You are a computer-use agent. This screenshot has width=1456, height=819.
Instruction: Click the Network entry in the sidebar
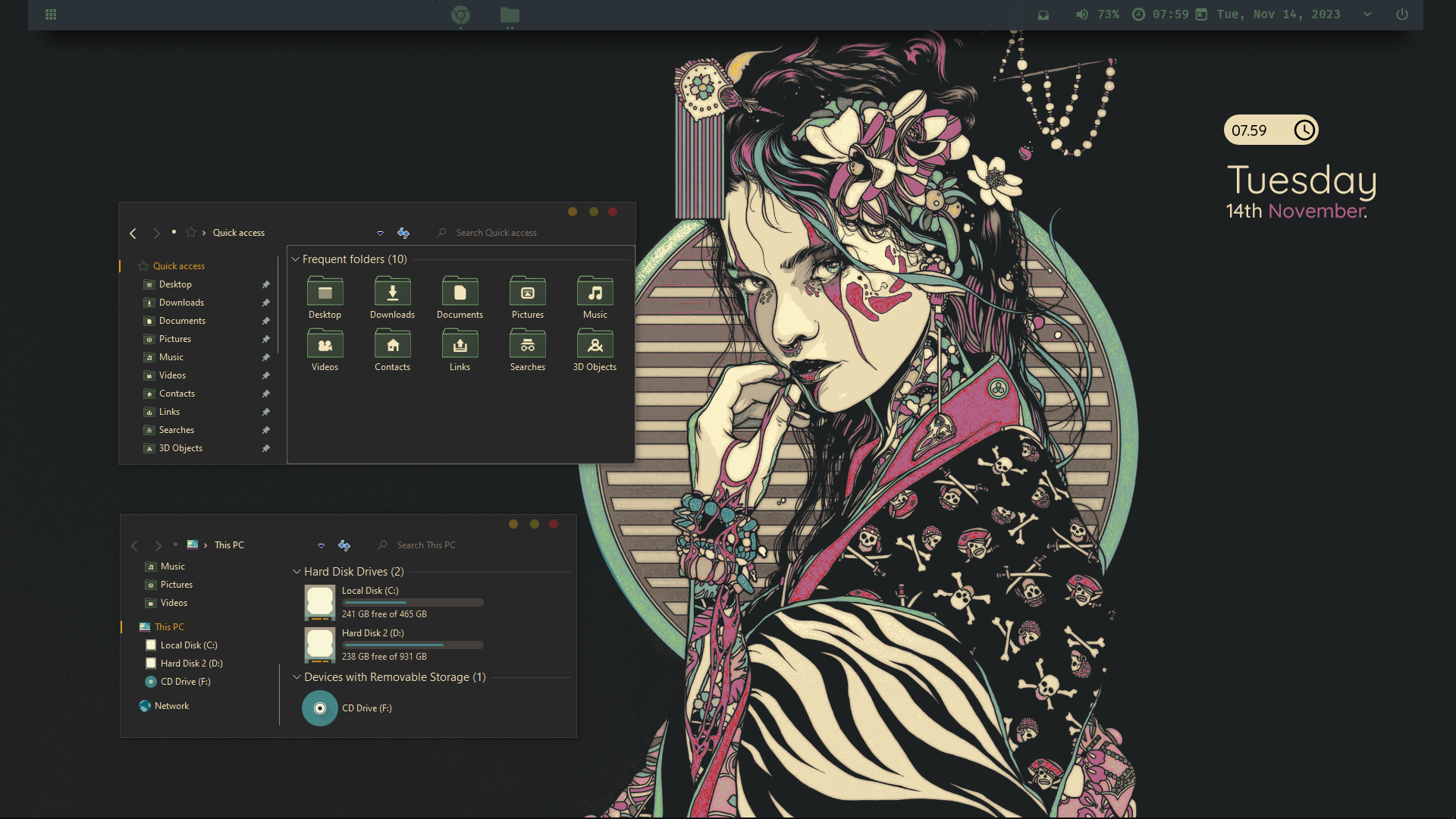click(172, 705)
